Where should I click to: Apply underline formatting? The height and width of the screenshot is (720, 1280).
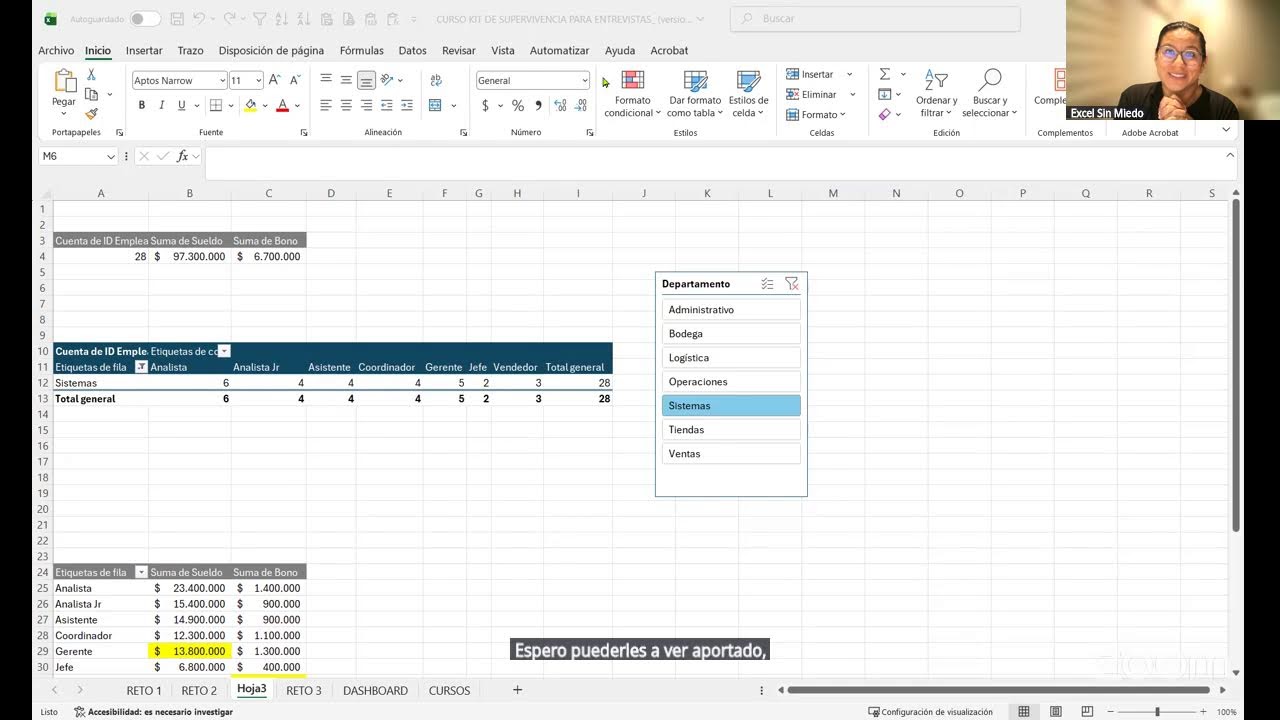[x=181, y=105]
